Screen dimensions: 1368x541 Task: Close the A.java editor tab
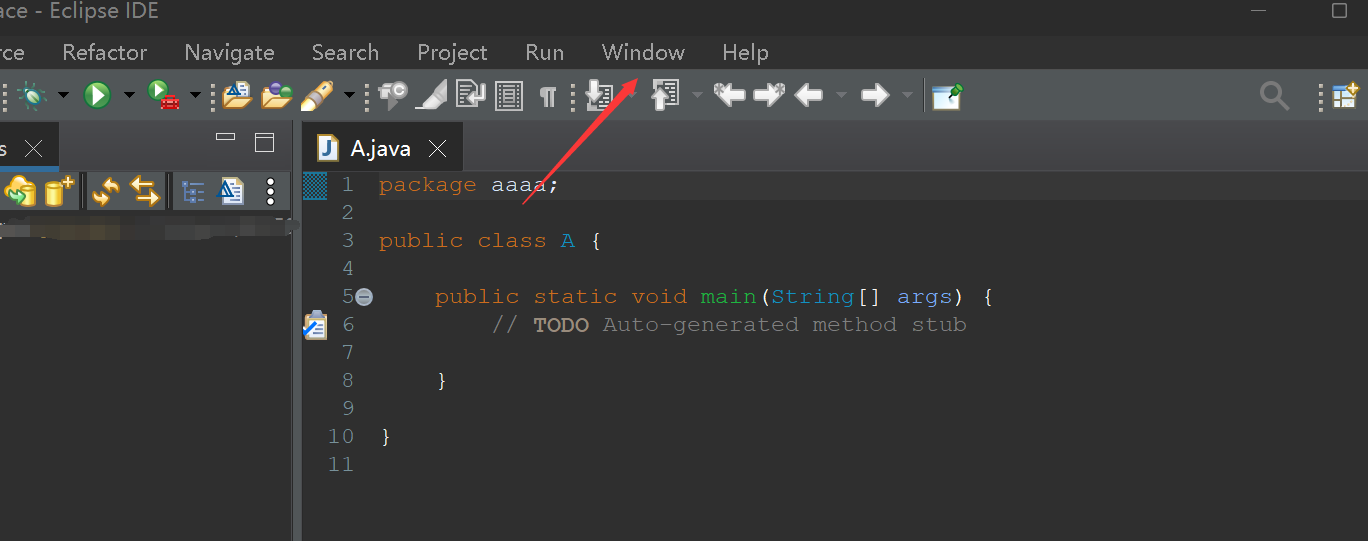(x=437, y=149)
